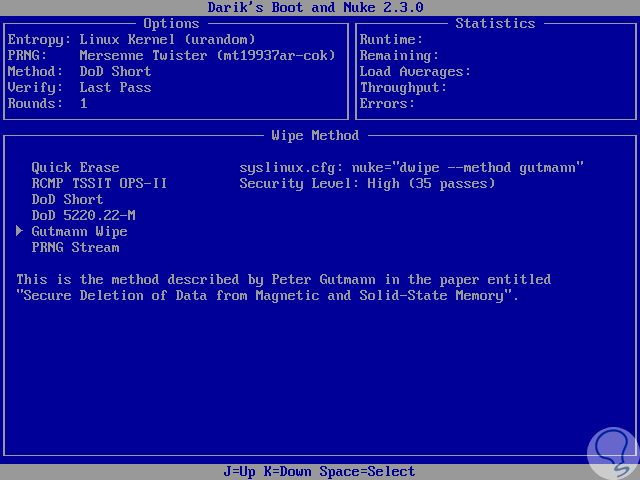The width and height of the screenshot is (640, 480).
Task: Click the Darik's Boot and Nuke title
Action: [x=315, y=7]
